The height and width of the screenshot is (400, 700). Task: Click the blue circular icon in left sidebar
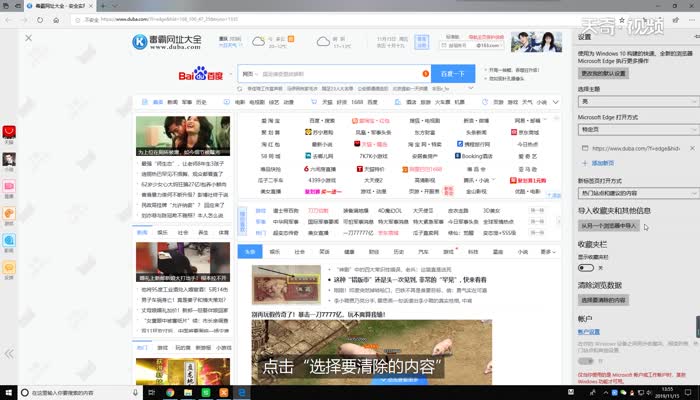point(9,240)
